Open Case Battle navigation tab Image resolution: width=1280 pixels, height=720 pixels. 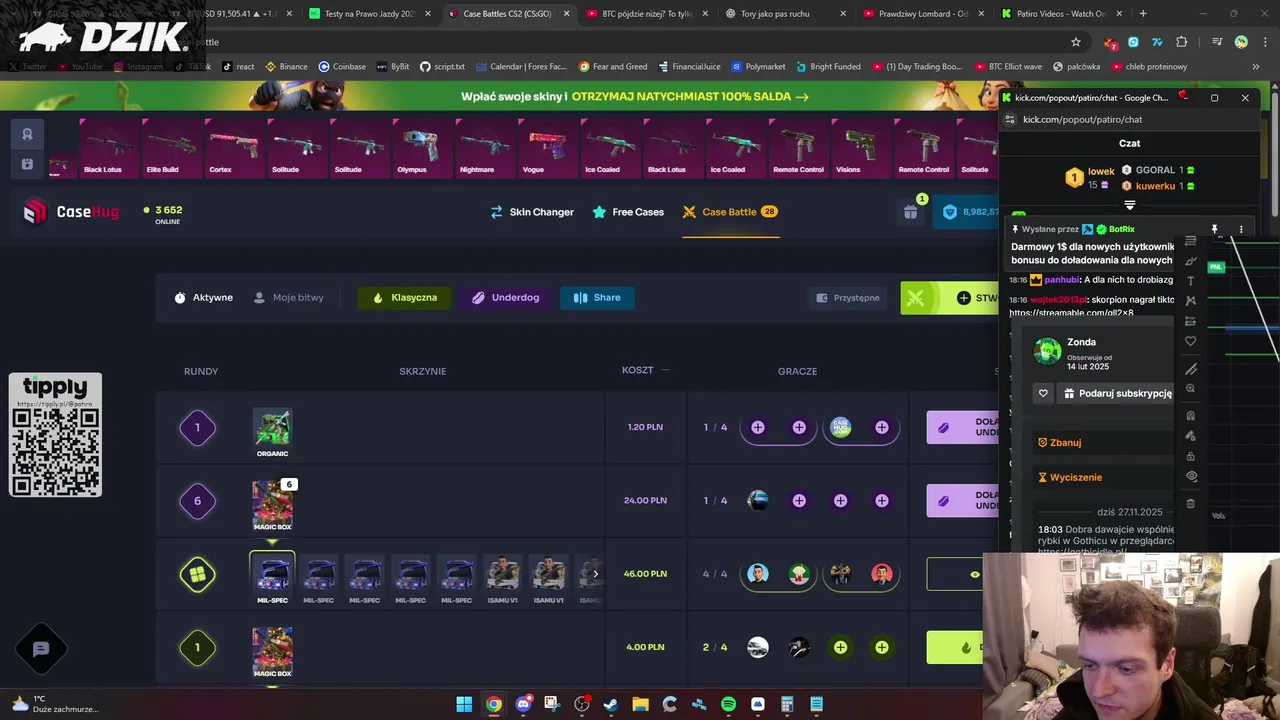pyautogui.click(x=730, y=212)
